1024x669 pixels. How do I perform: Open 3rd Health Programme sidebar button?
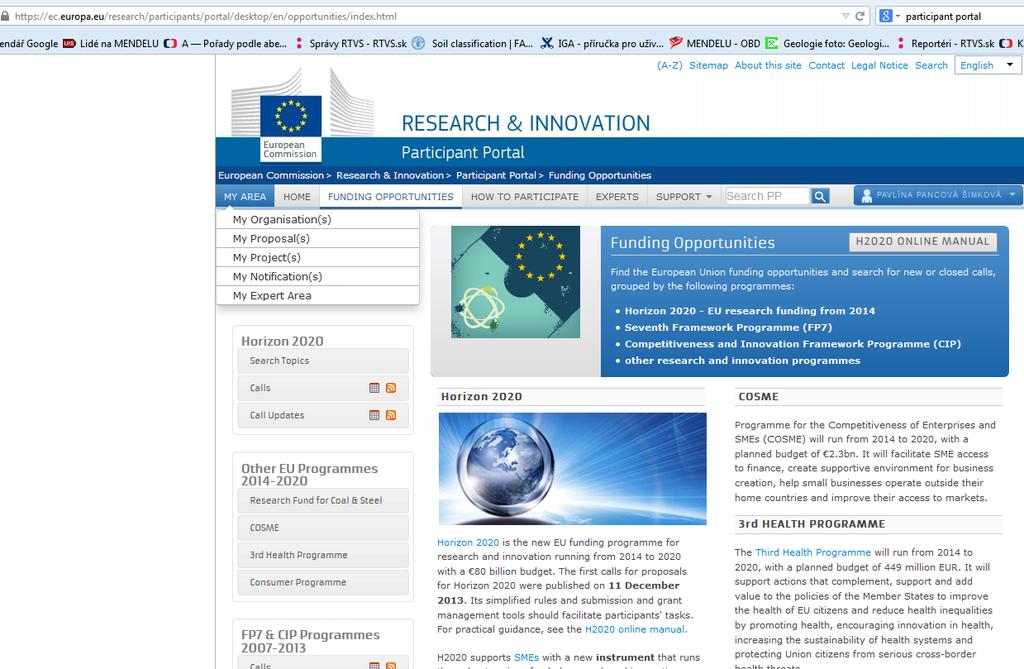point(323,555)
